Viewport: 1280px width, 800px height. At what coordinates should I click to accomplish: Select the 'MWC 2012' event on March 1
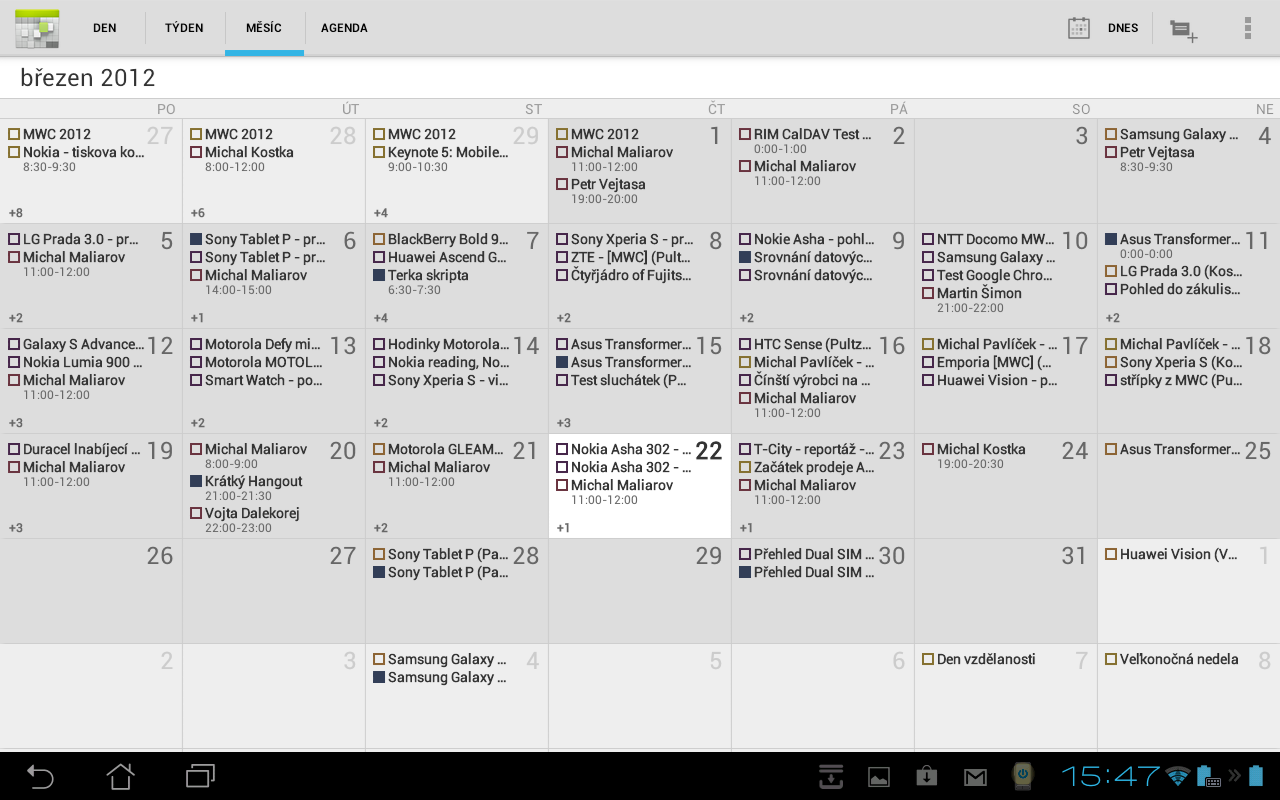[610, 133]
